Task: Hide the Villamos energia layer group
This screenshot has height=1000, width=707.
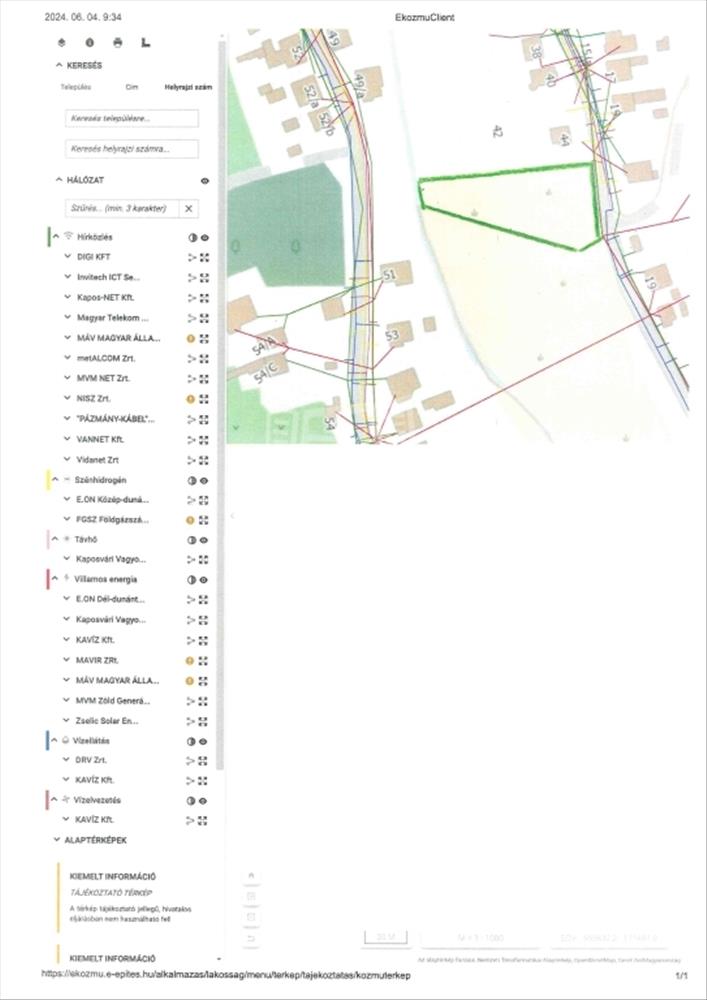Action: 205,580
